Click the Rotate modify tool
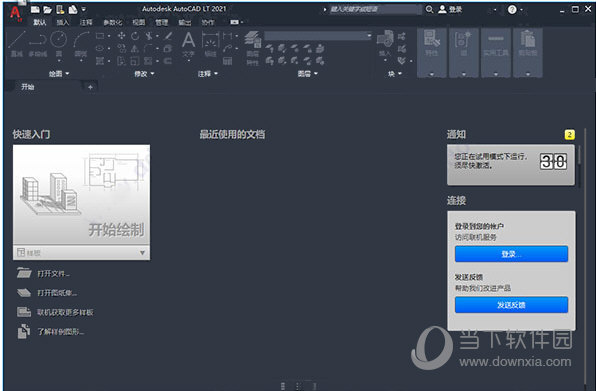The image size is (596, 391). click(135, 36)
